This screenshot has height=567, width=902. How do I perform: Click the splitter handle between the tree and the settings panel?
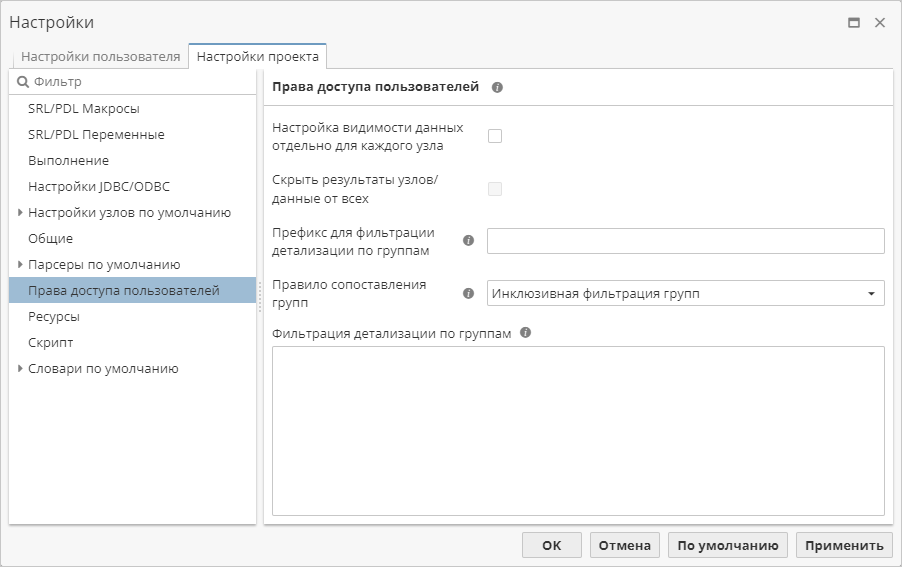[x=260, y=297]
